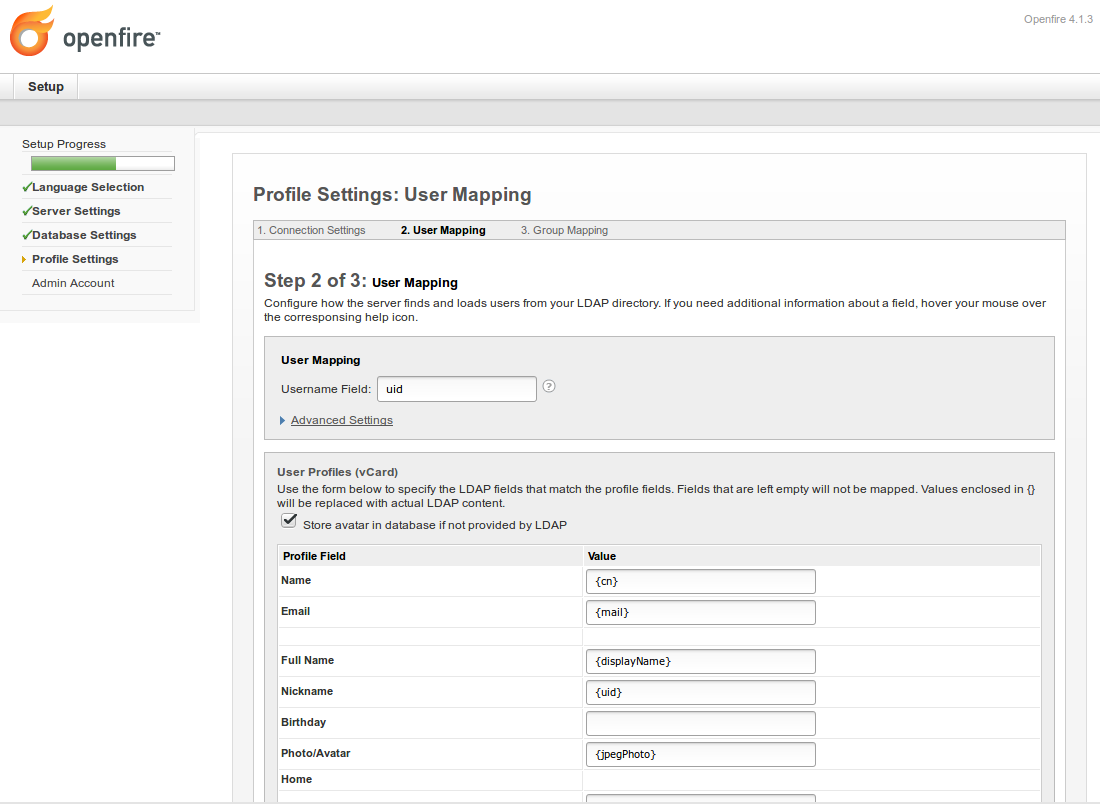This screenshot has width=1100, height=804.
Task: Go to 3. Group Mapping step
Action: pyautogui.click(x=565, y=230)
